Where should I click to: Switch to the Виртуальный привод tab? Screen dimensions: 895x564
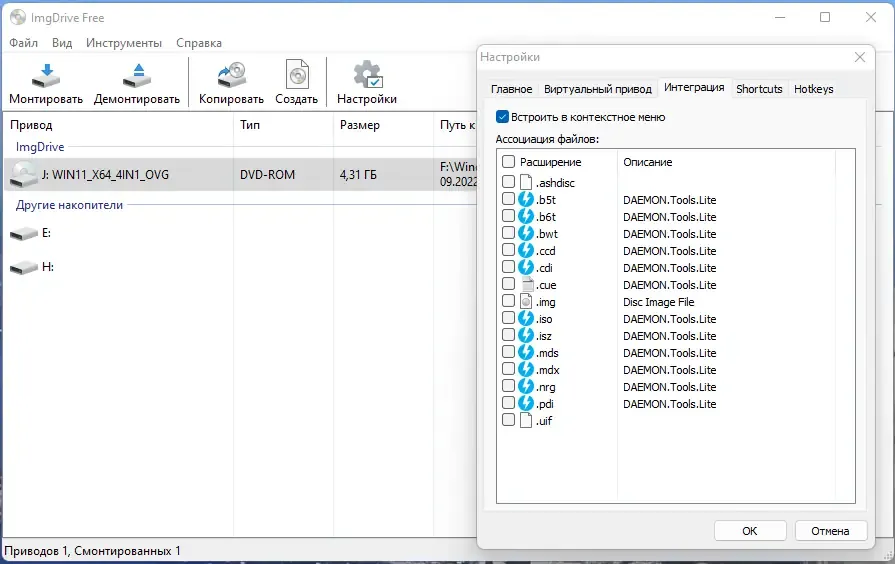(598, 89)
